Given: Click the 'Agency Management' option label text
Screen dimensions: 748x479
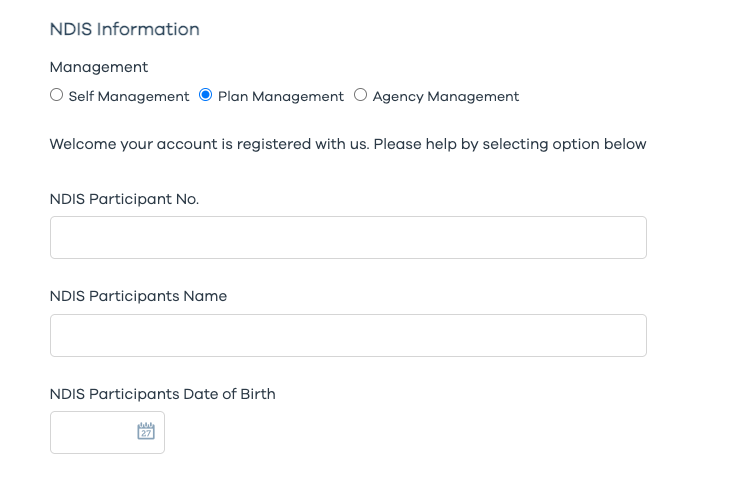Looking at the screenshot, I should 446,97.
